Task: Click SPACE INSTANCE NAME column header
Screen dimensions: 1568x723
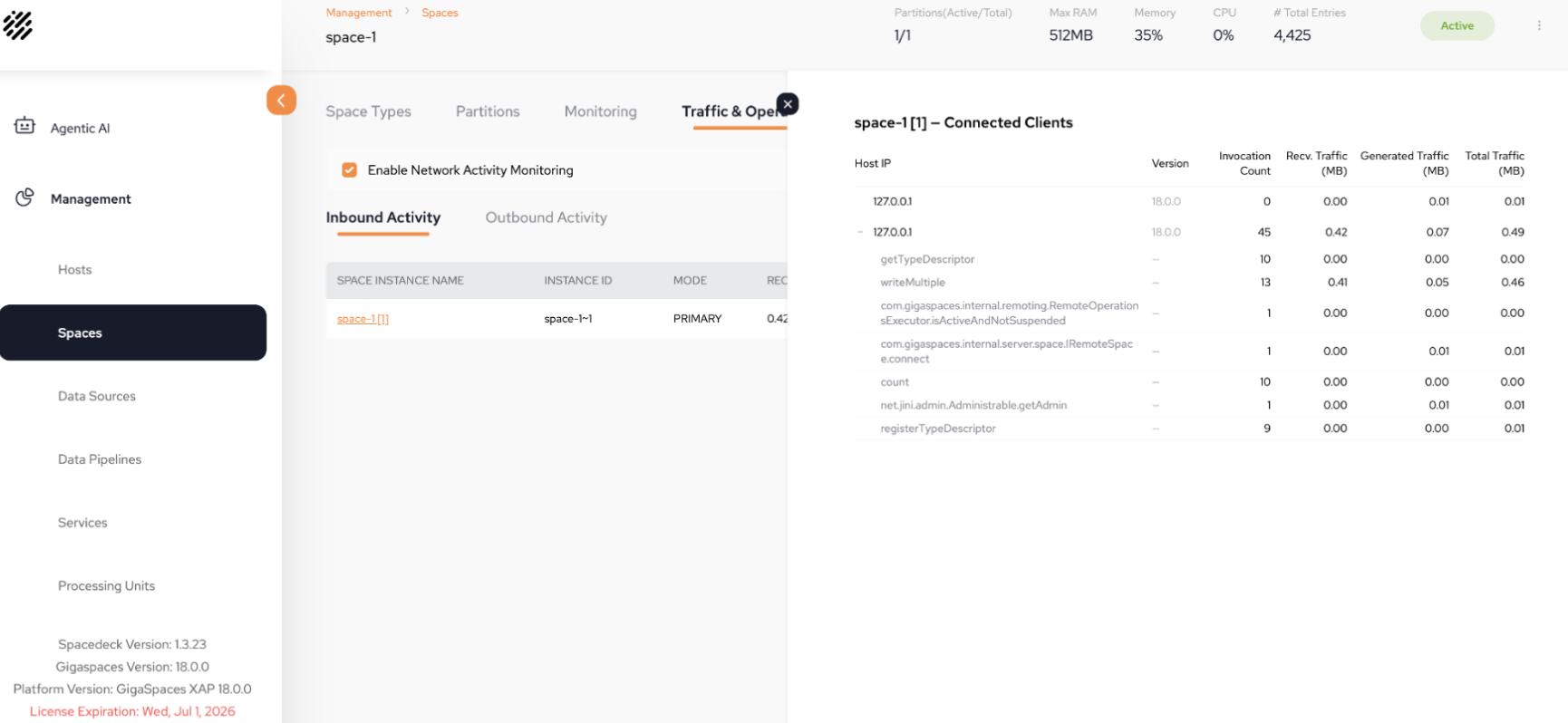Action: (x=400, y=281)
